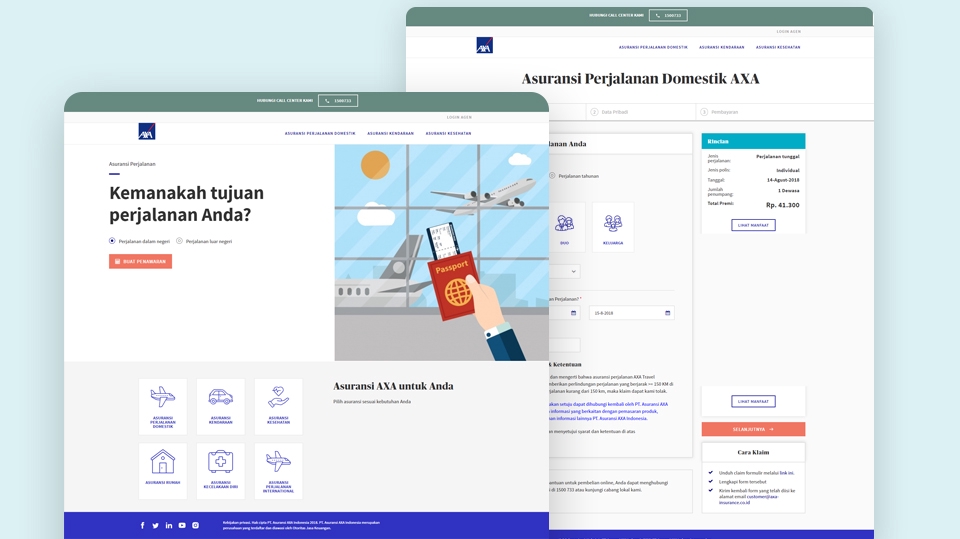Click Login Agen in front window
Viewport: 960px width, 539px height.
pyautogui.click(x=459, y=117)
